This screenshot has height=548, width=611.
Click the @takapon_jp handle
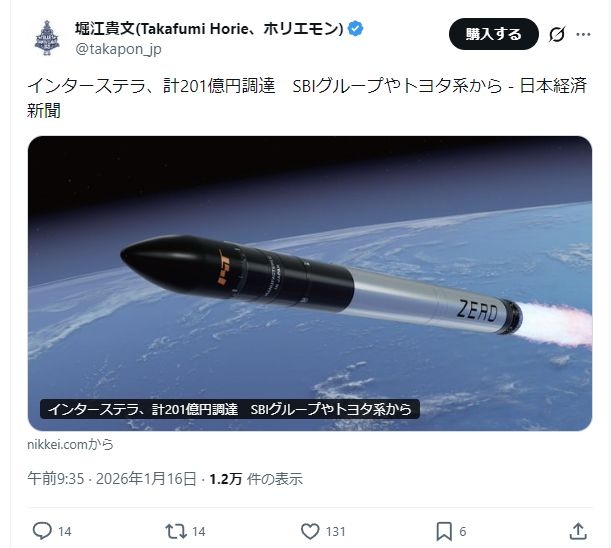click(x=118, y=49)
